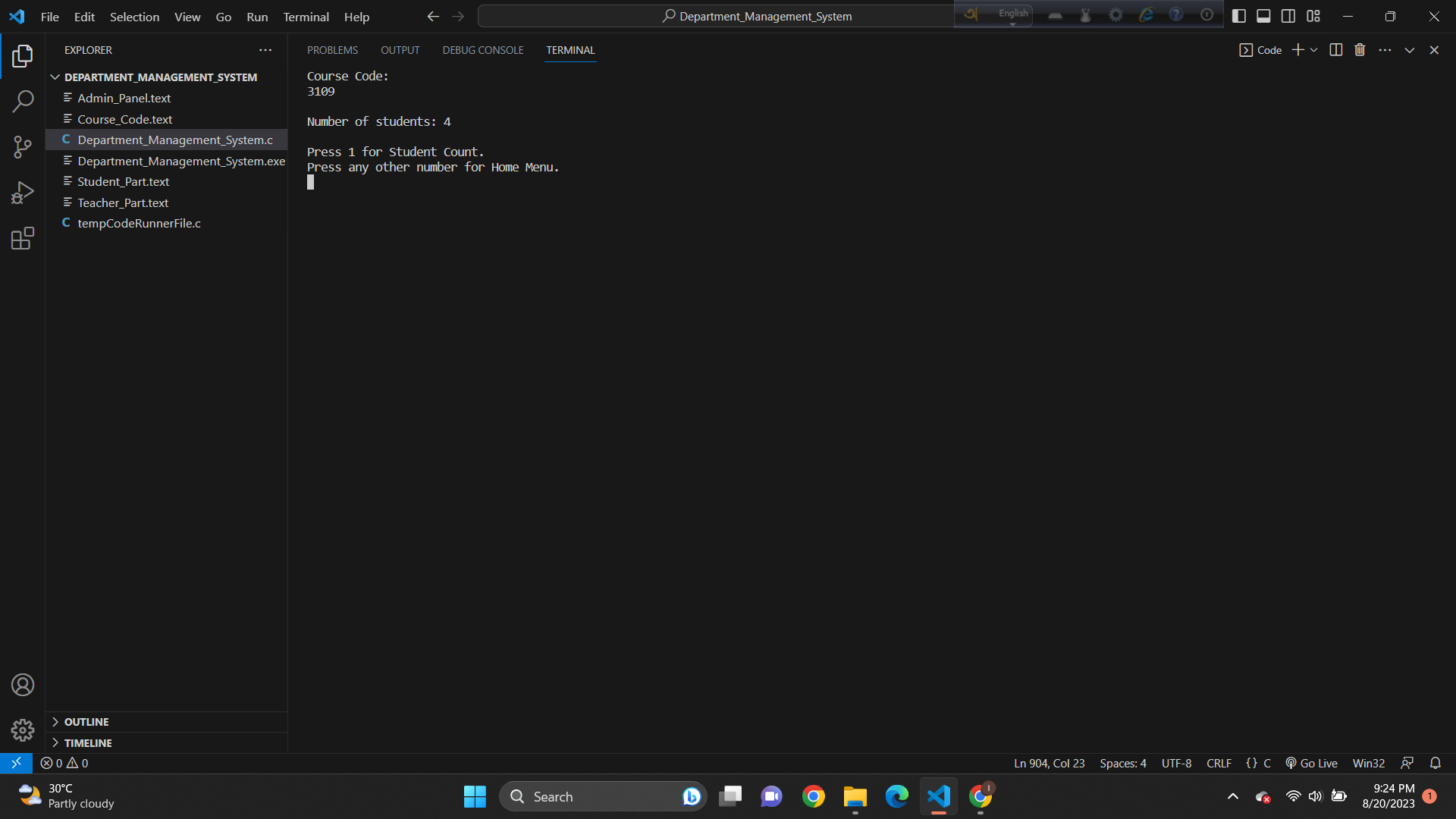The width and height of the screenshot is (1456, 819).
Task: Toggle the panel visibility icon
Action: coord(1263,15)
